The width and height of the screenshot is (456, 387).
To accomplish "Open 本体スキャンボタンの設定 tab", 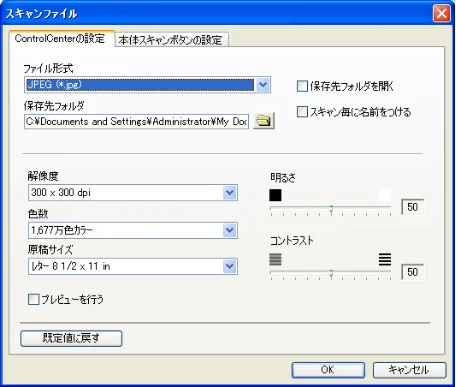I will coord(171,40).
